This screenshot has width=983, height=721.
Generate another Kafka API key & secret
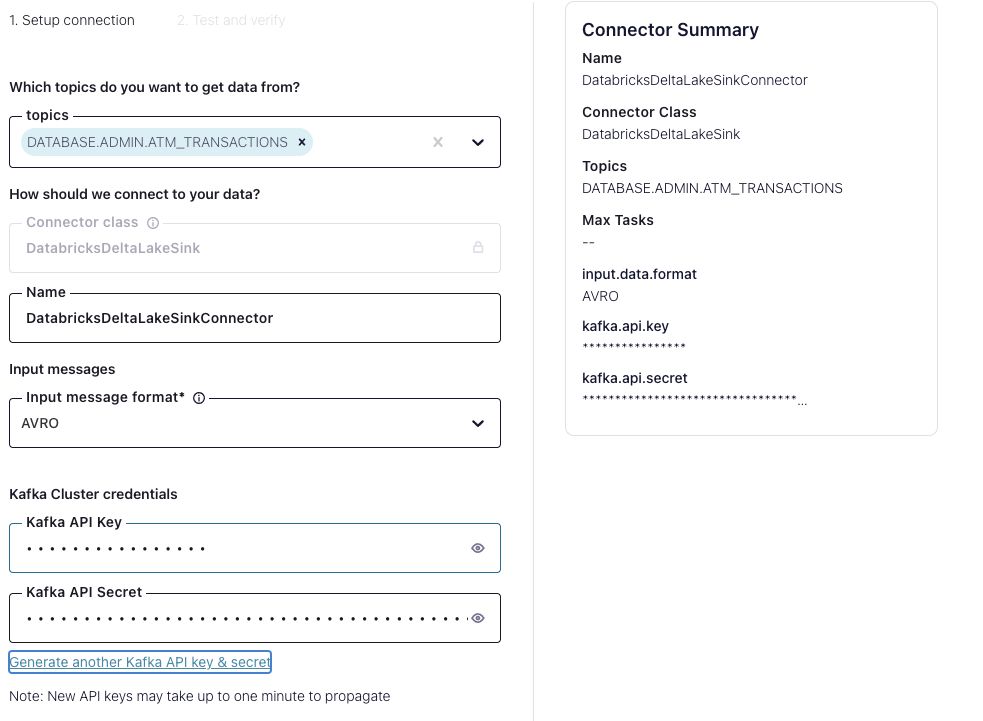click(140, 662)
